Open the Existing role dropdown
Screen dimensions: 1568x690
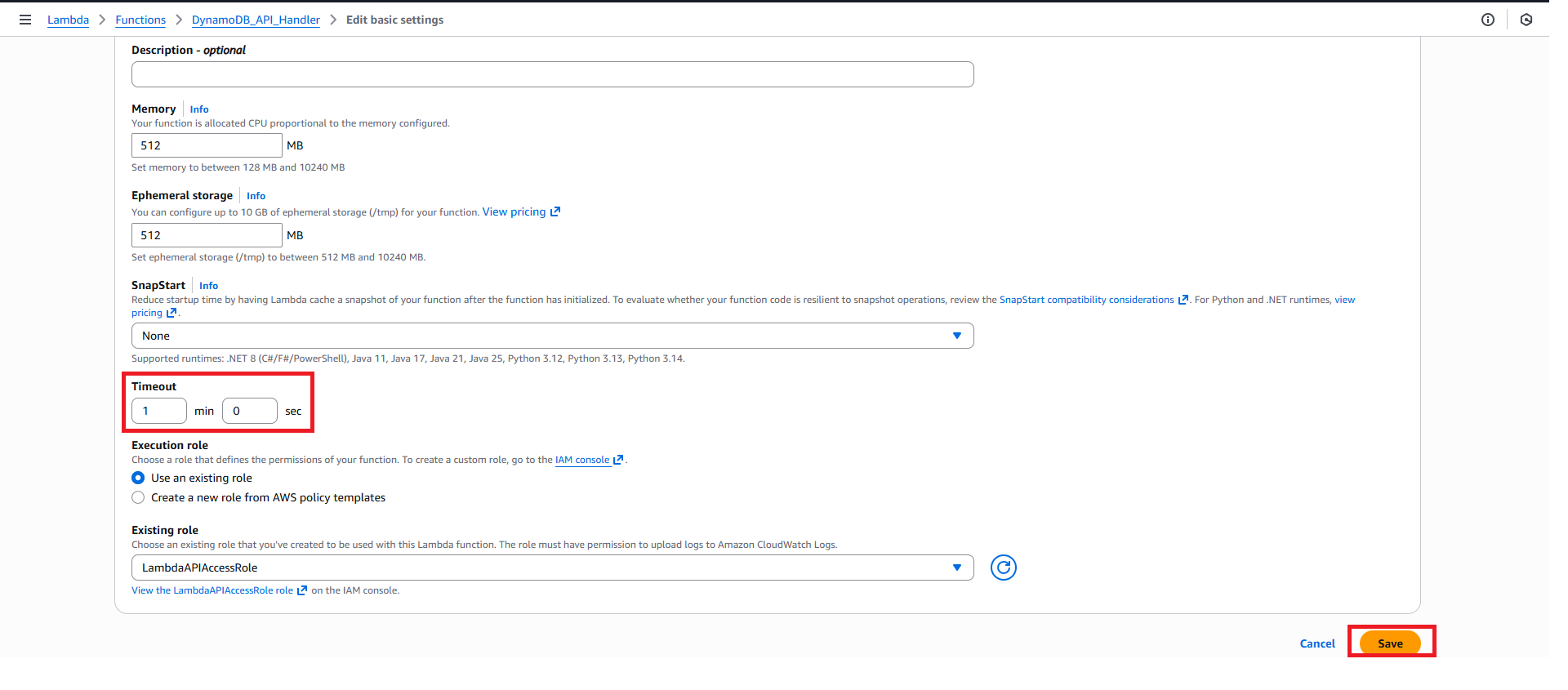coord(552,568)
